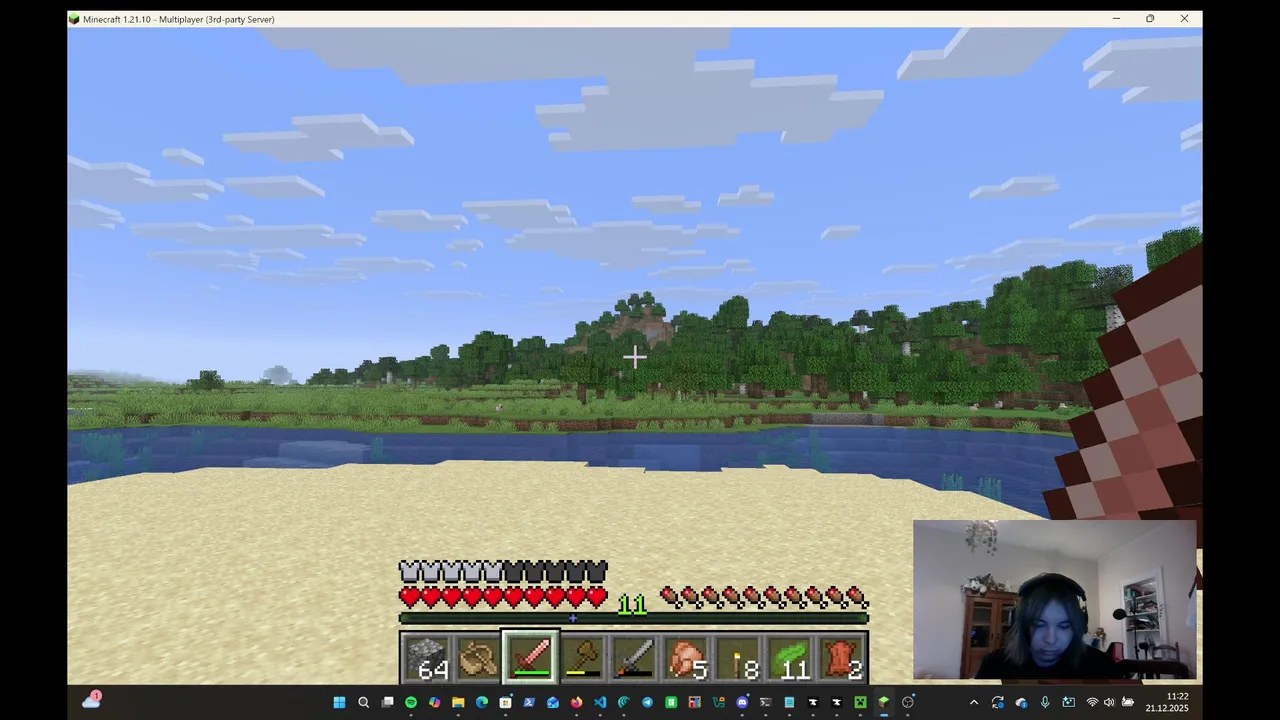Click the red hearts health bar

[503, 597]
